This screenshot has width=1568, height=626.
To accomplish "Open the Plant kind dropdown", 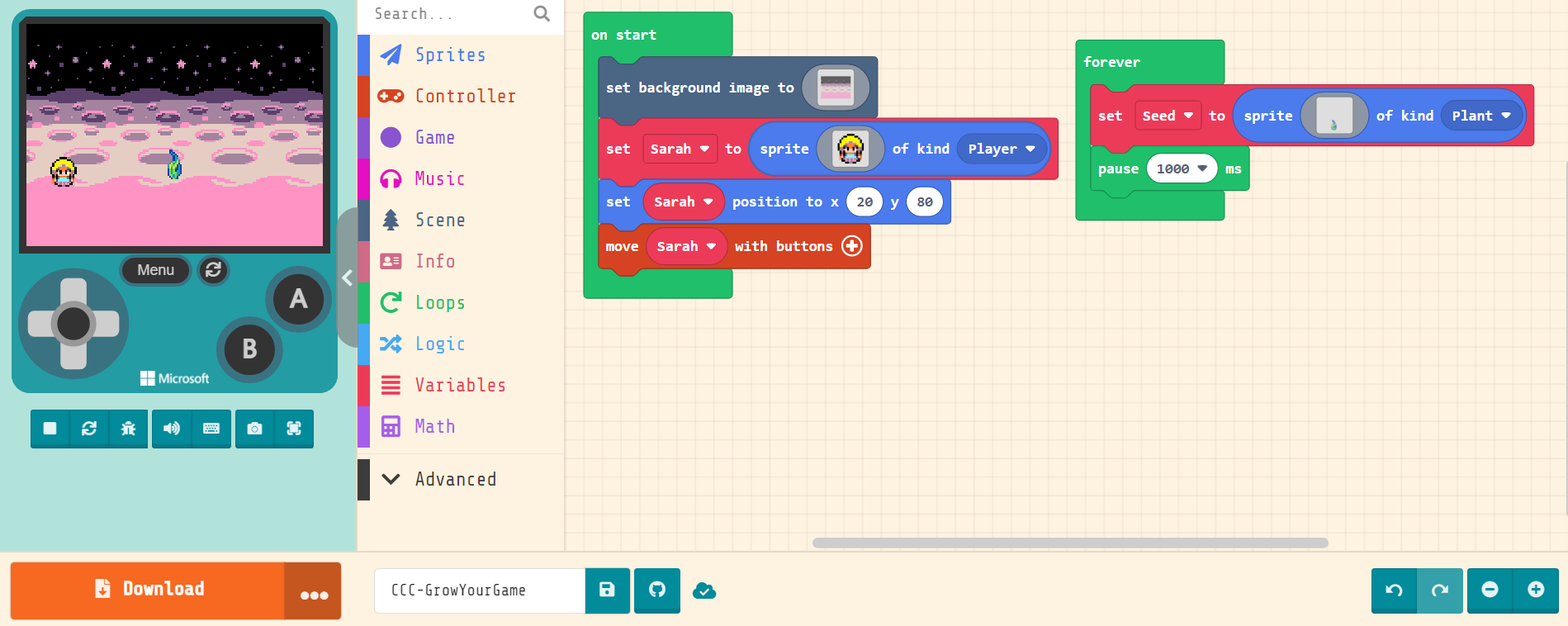I will pos(1481,116).
